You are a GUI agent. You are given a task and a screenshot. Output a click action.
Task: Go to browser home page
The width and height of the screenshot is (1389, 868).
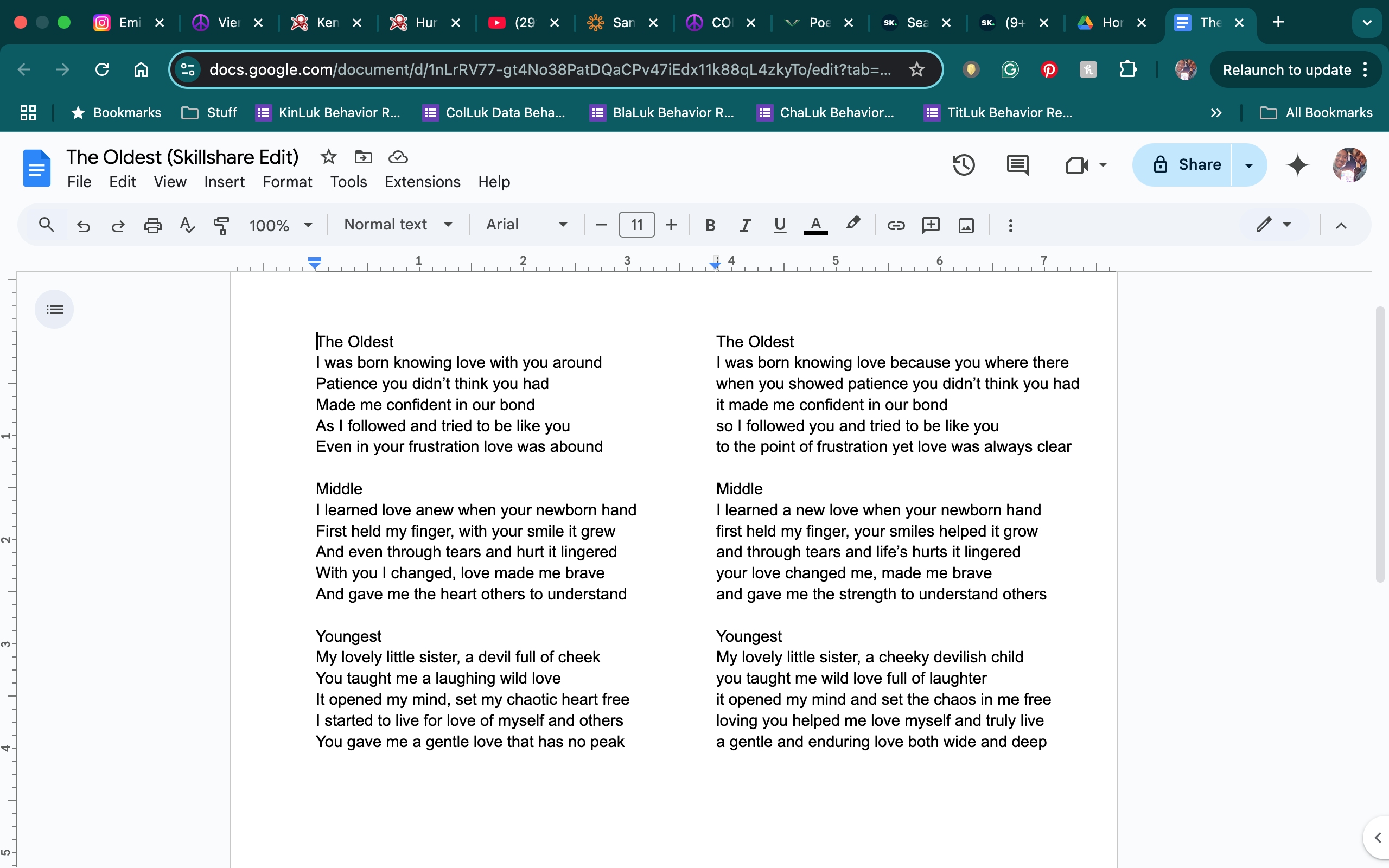tap(141, 69)
